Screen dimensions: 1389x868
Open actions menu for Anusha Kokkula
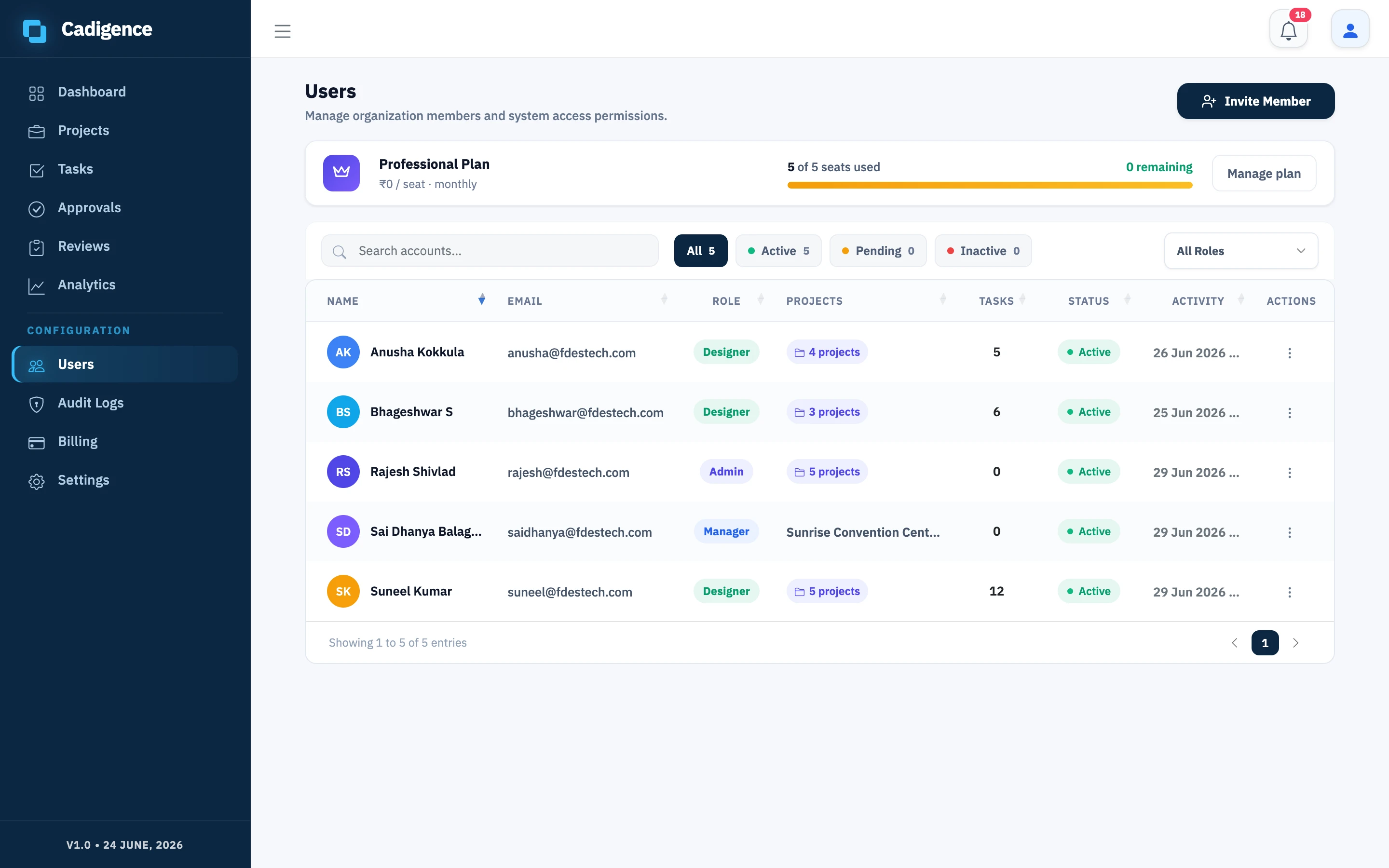1290,353
